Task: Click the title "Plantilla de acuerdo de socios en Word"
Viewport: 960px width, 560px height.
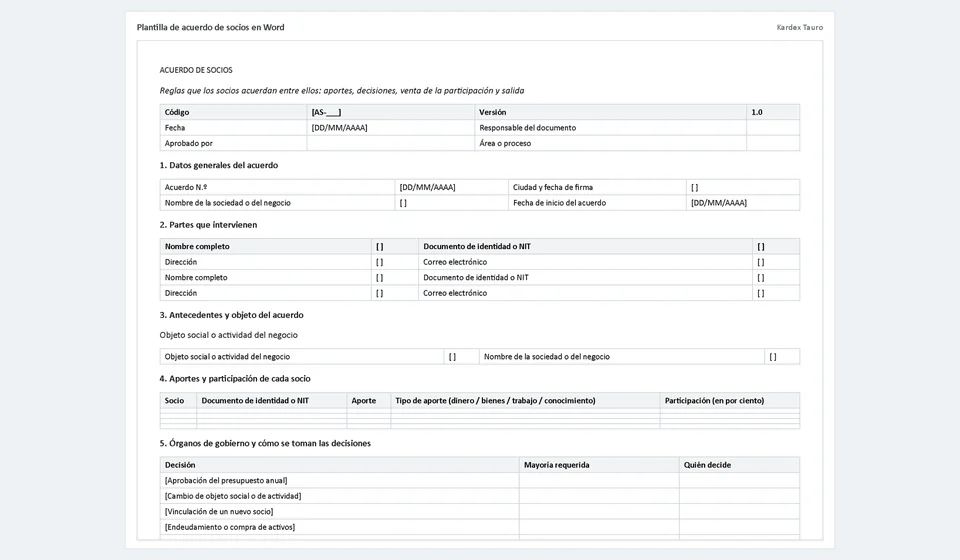Action: [x=211, y=28]
